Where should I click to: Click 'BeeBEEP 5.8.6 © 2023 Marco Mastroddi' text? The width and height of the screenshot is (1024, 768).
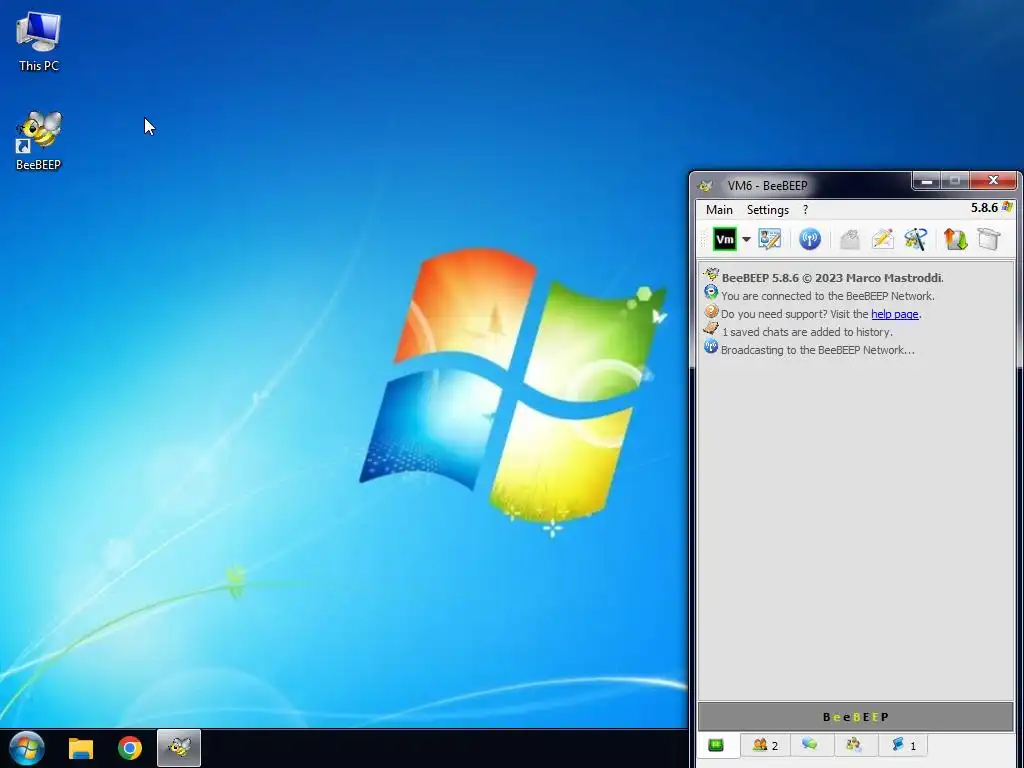click(832, 278)
